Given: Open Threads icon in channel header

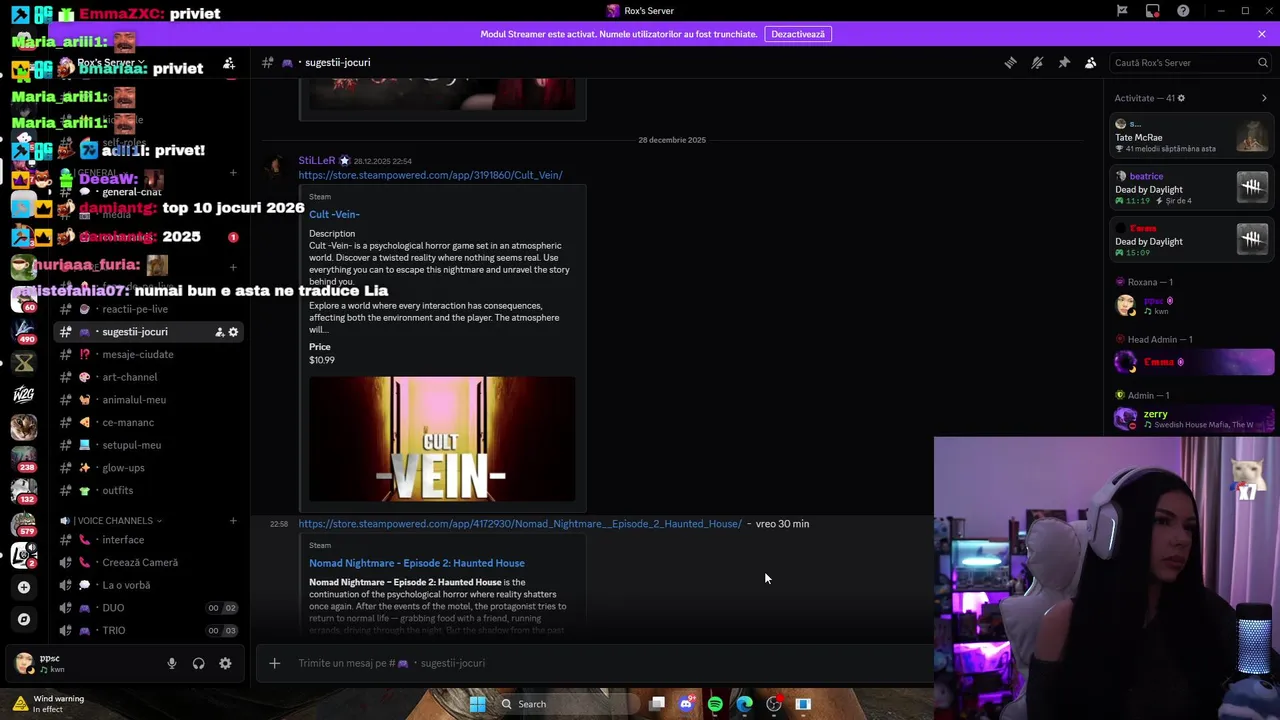Looking at the screenshot, I should point(1010,62).
